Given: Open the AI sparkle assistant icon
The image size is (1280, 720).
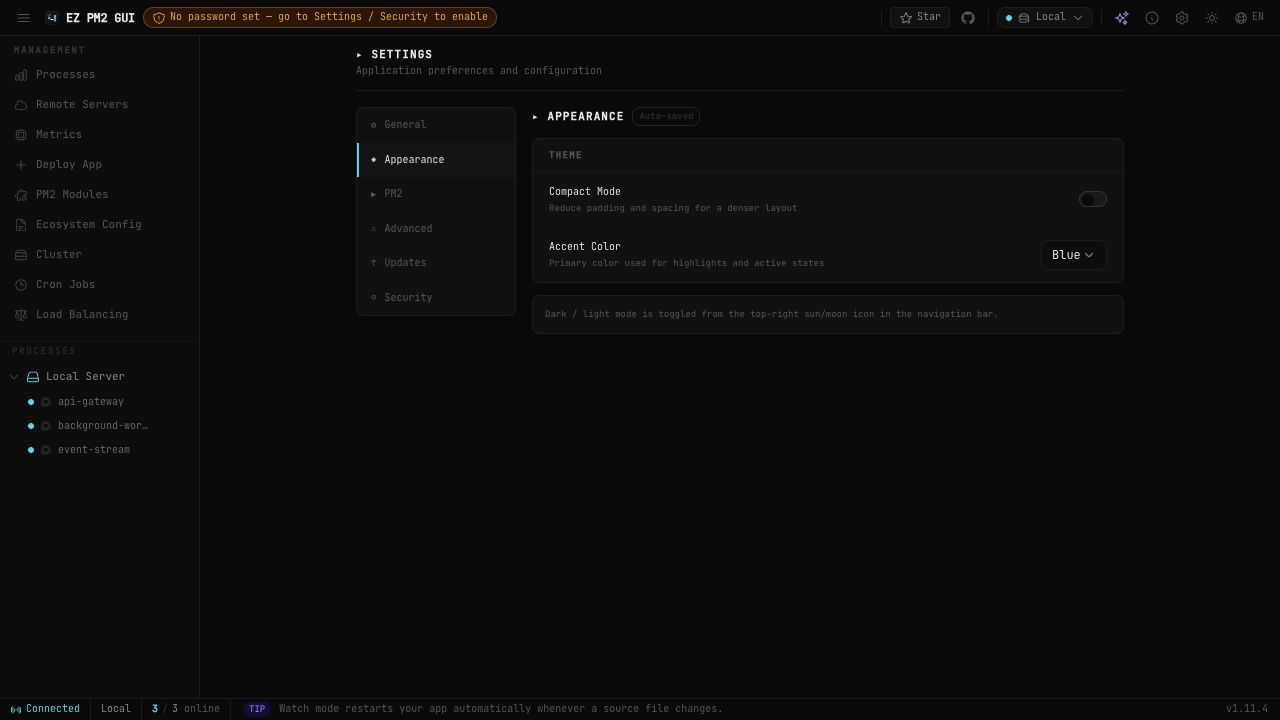Looking at the screenshot, I should [1122, 18].
